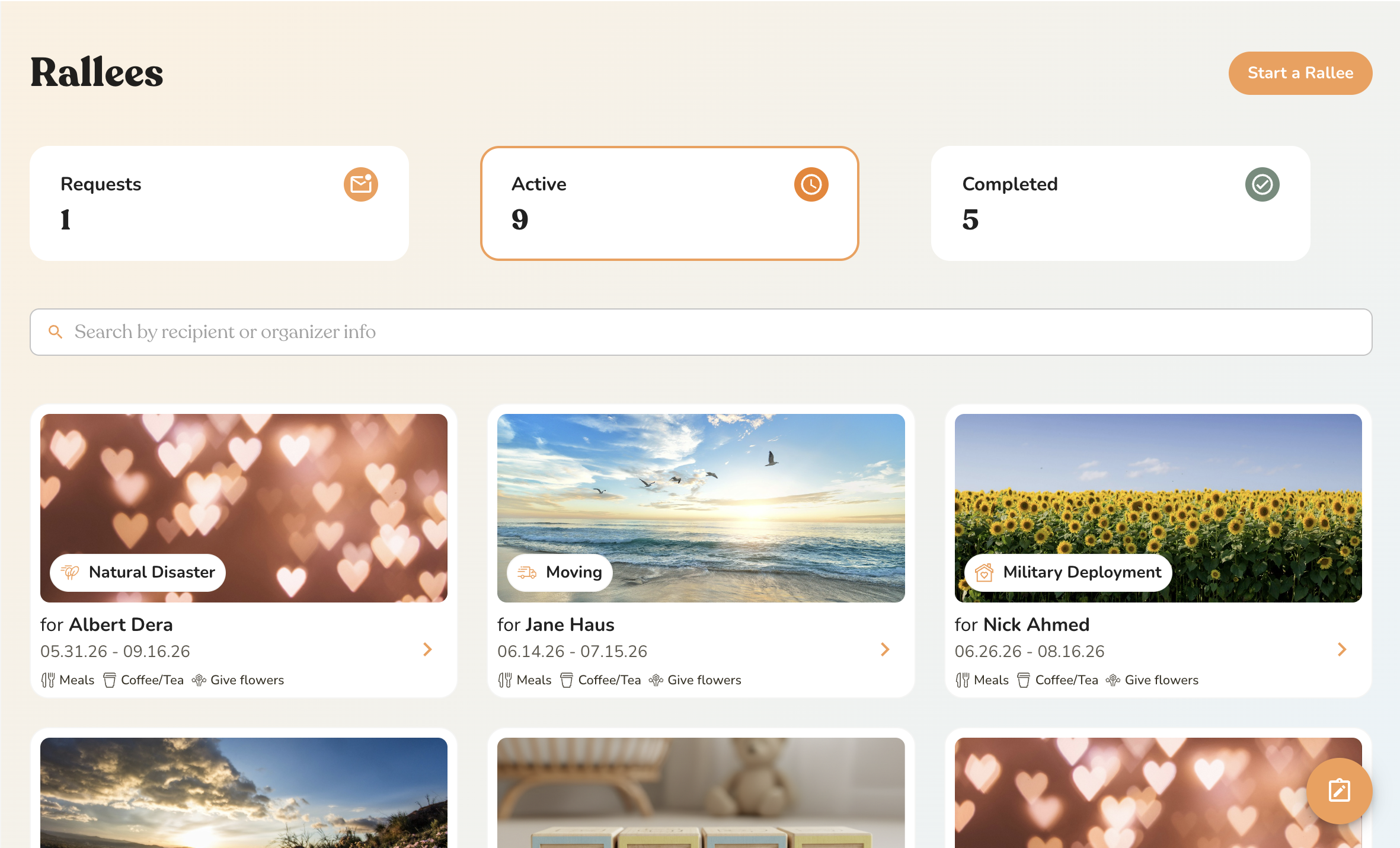Click date range 06.14.26 - 07.15.26
This screenshot has width=1400, height=848.
click(572, 651)
